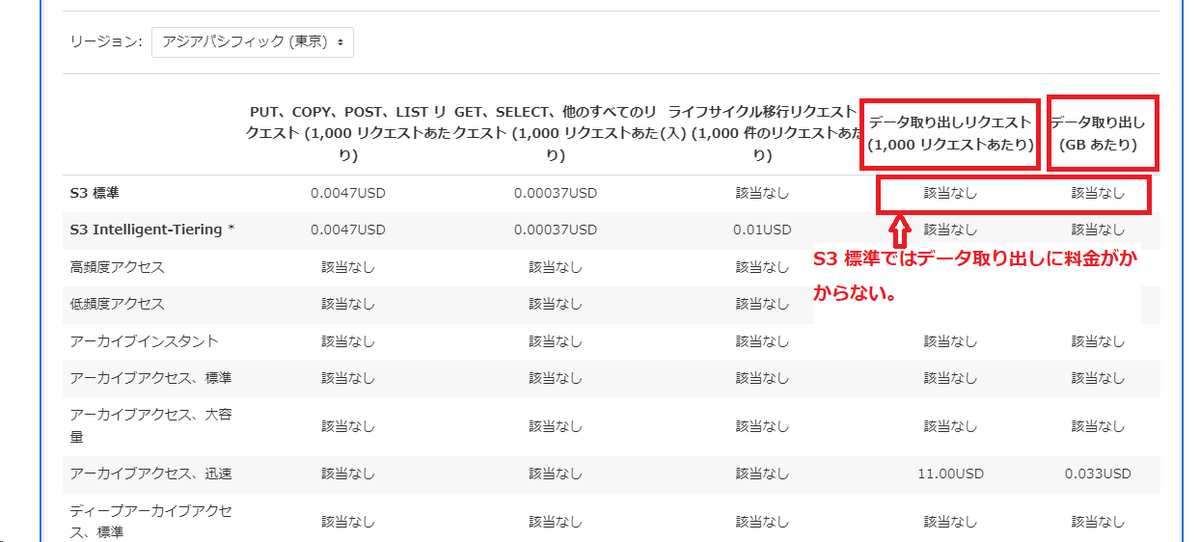
Task: Select the 低頻度アクセス row label
Action: 117,304
